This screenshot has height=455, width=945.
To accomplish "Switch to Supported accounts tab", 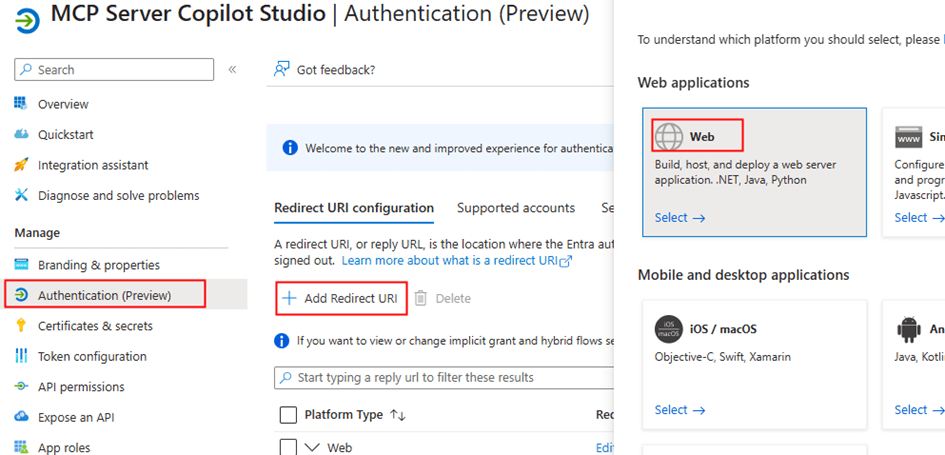I will tap(515, 208).
